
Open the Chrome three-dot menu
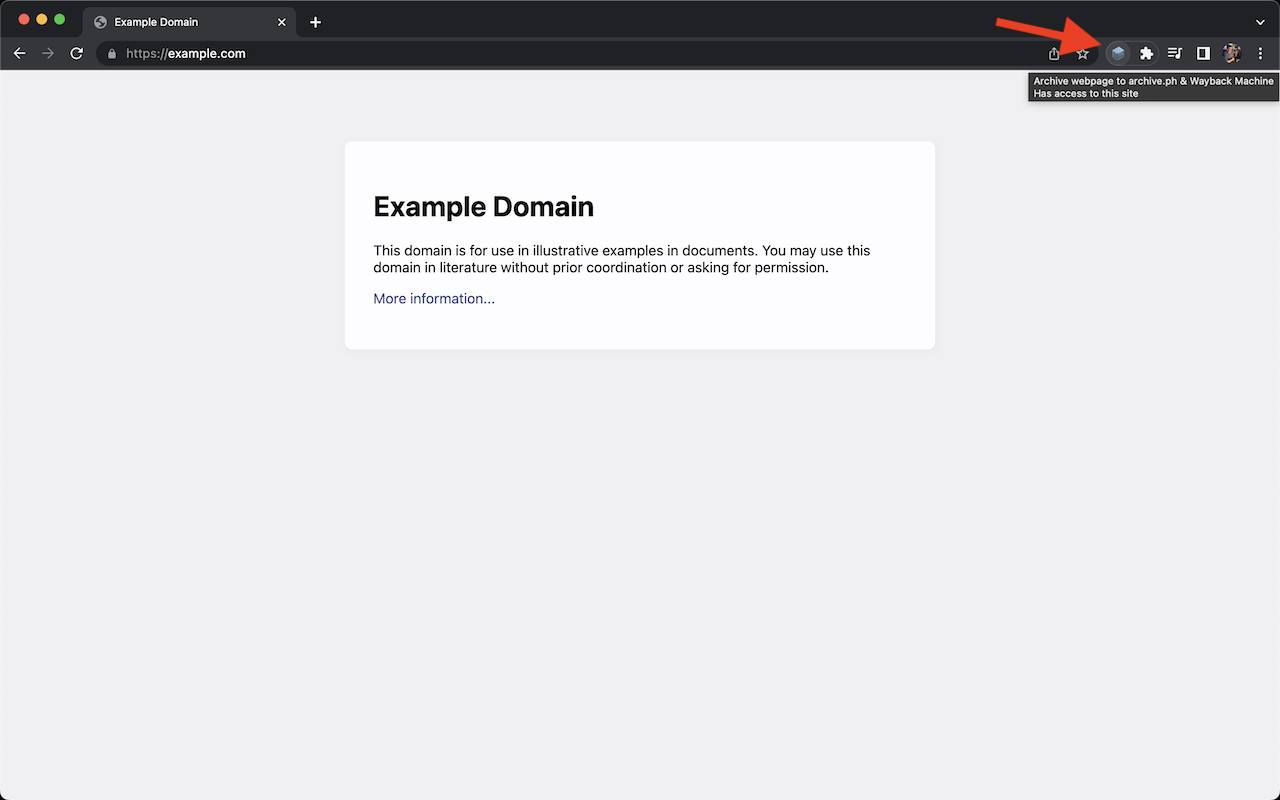coord(1260,53)
